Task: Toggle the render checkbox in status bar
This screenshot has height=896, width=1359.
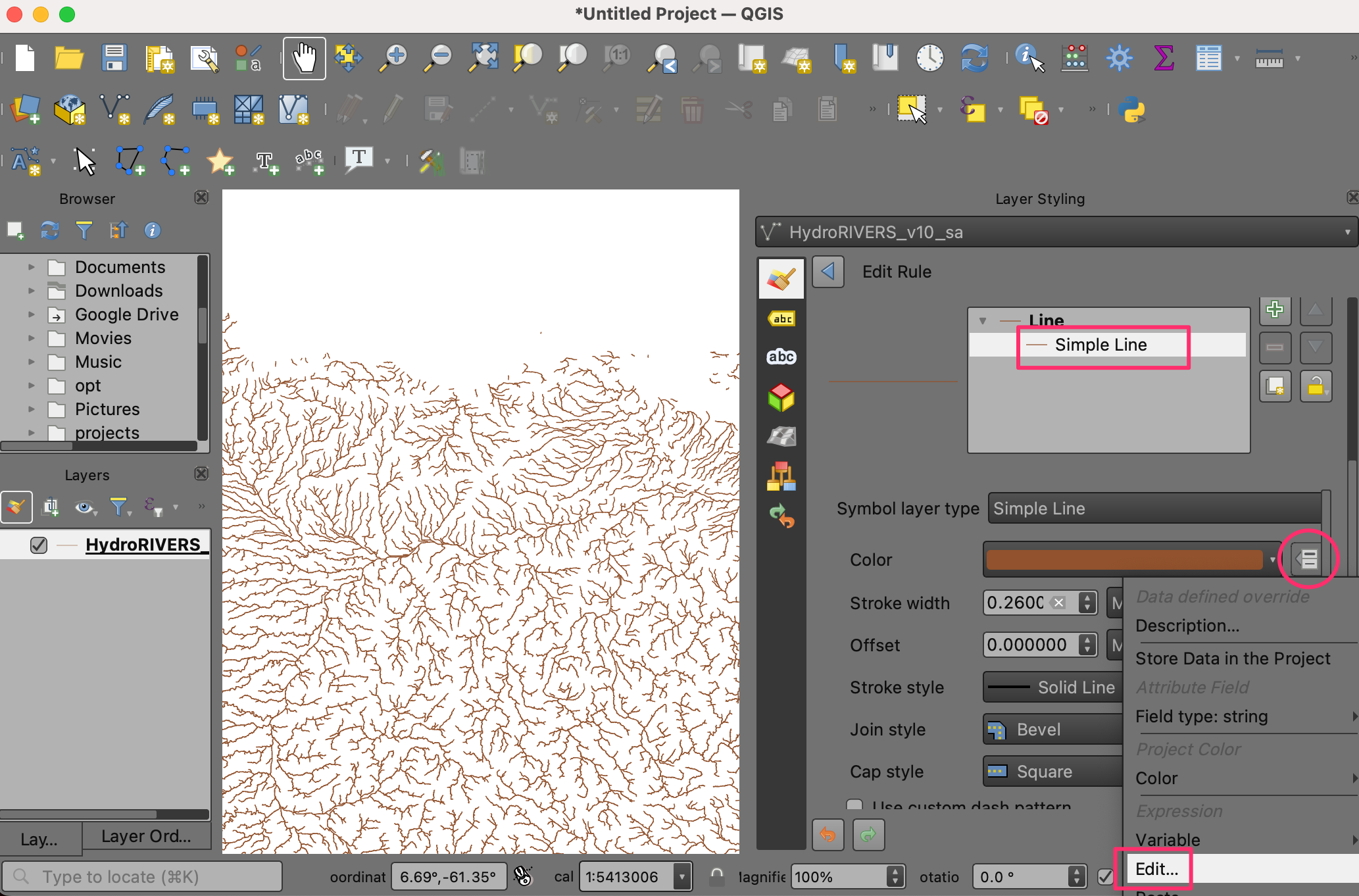Action: pos(1105,876)
